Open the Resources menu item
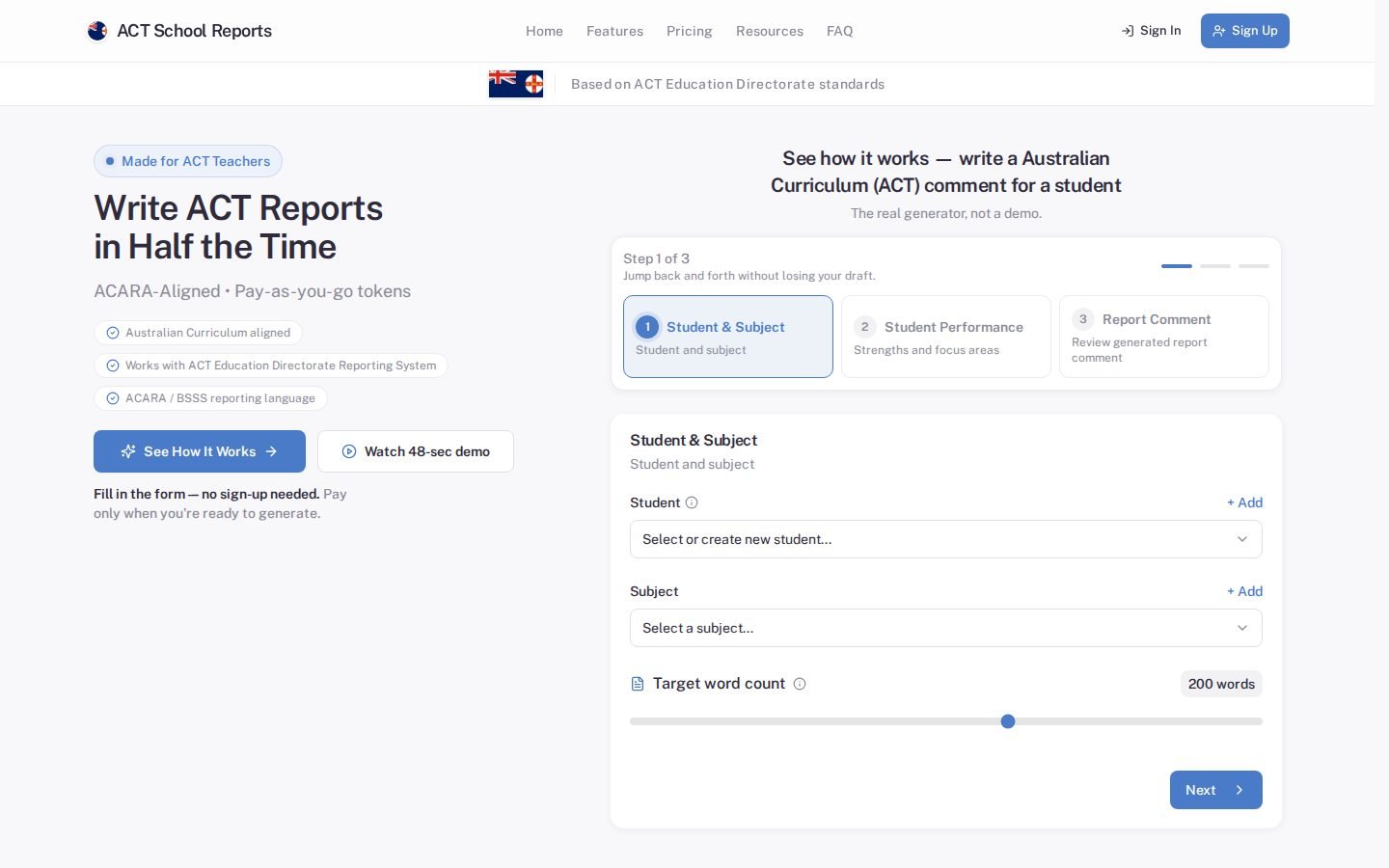This screenshot has width=1389, height=868. click(x=770, y=31)
